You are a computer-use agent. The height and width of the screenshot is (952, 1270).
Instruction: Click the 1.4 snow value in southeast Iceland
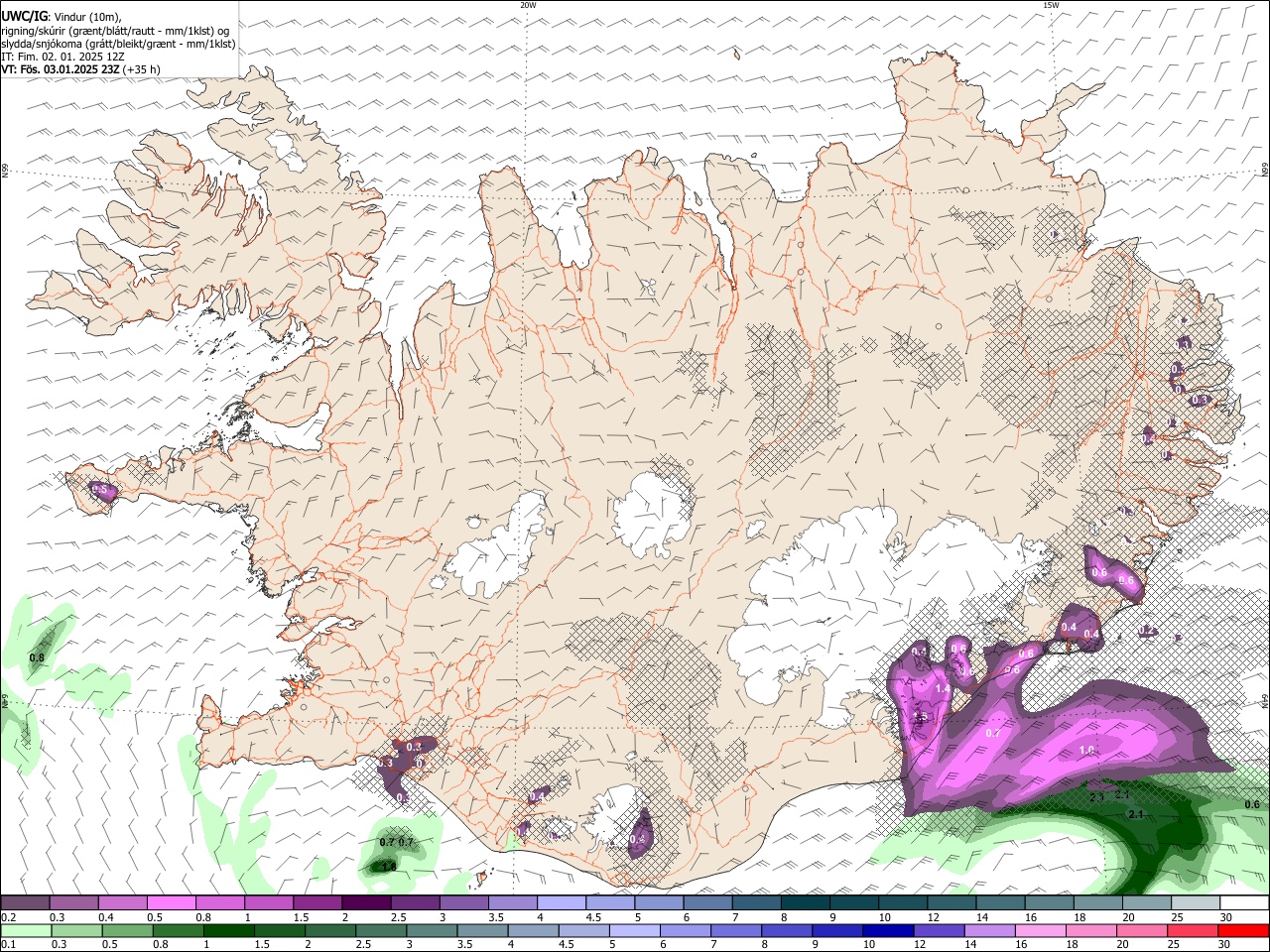942,688
